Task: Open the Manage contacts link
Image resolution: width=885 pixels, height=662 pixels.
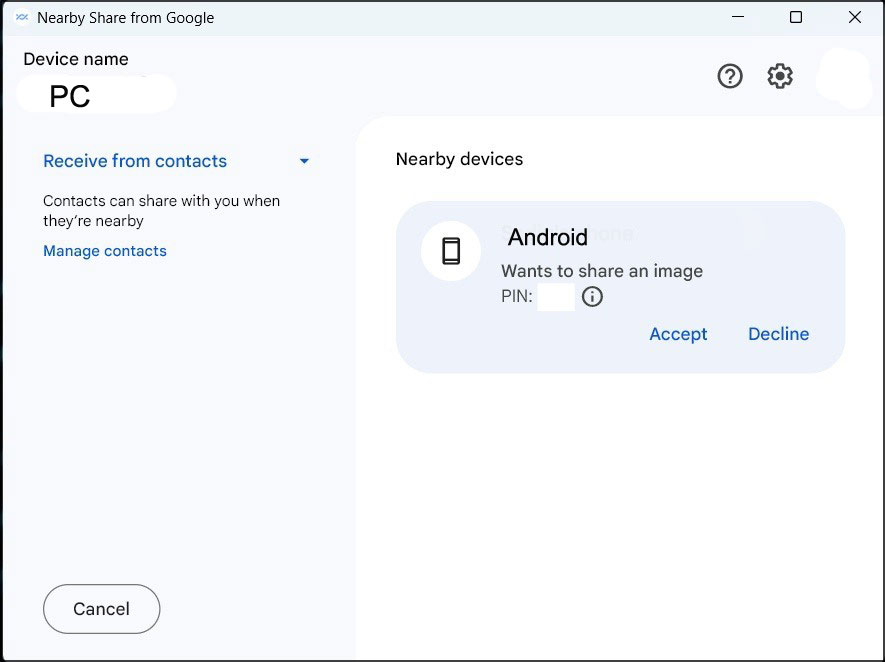Action: (x=105, y=251)
